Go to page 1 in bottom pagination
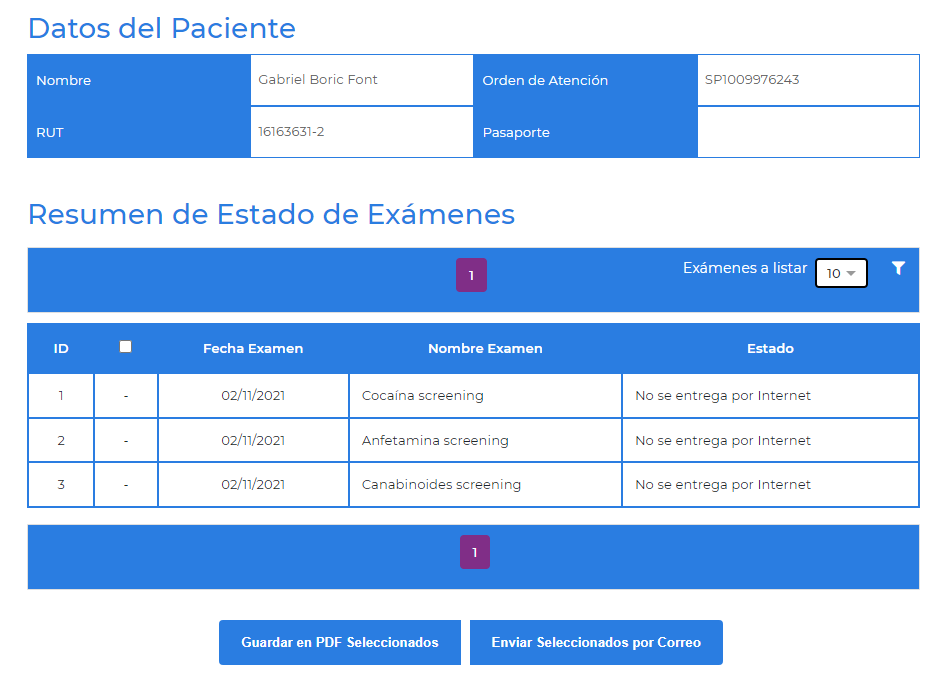 click(x=475, y=552)
